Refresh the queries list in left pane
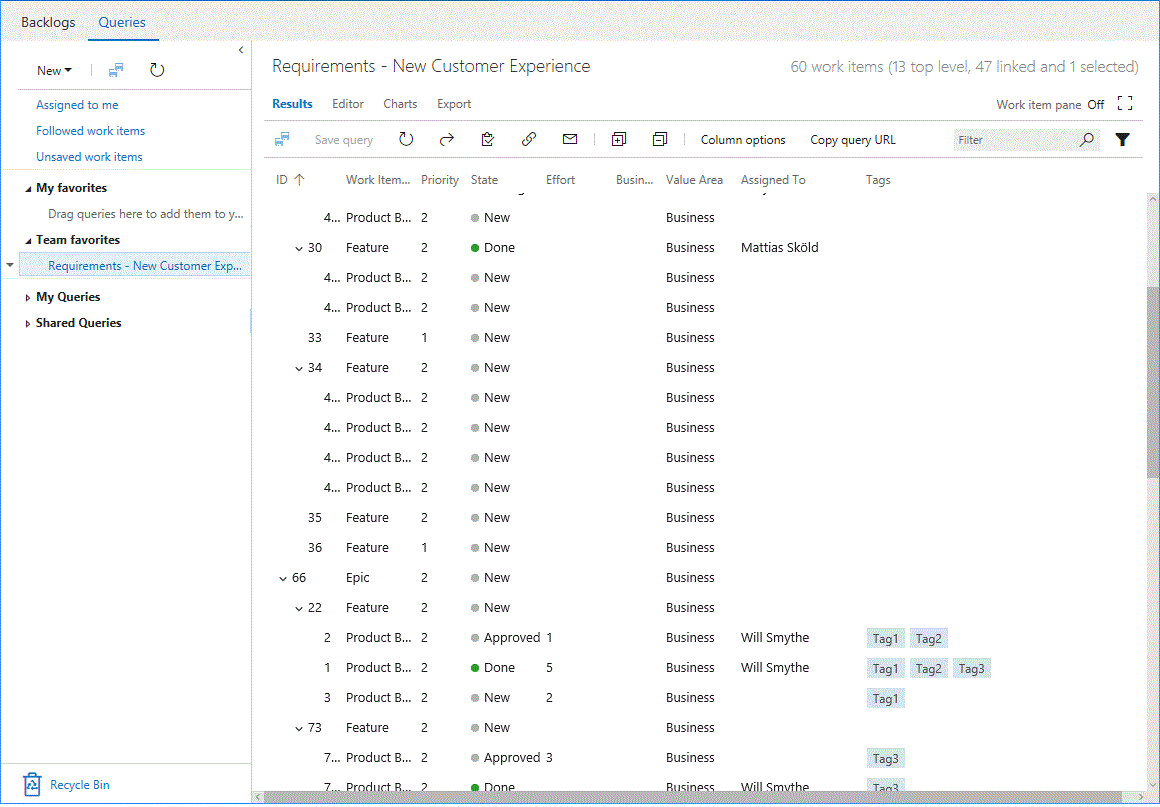Screen dimensions: 1160x807 pos(157,70)
